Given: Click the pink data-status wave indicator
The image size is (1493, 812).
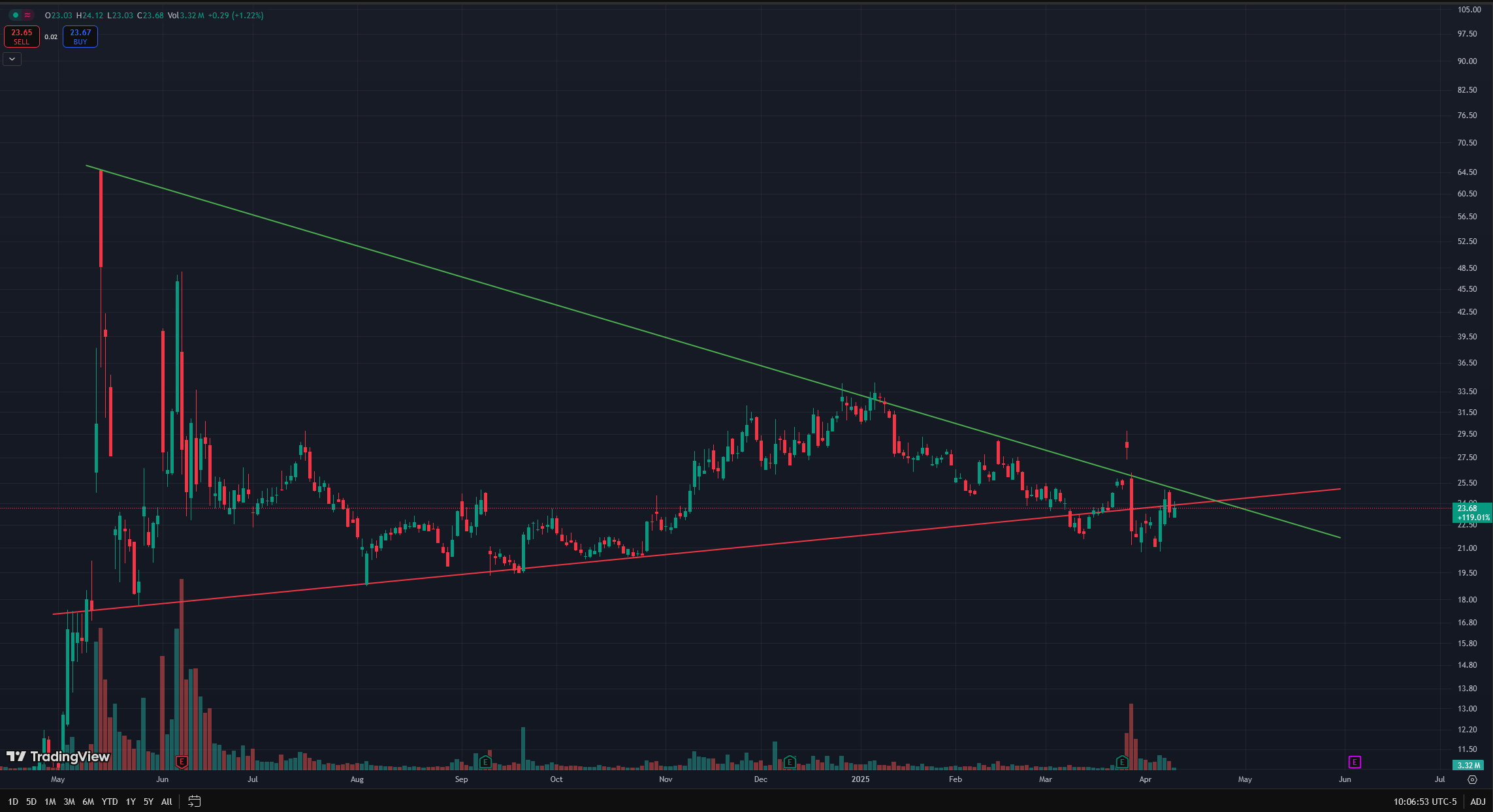Looking at the screenshot, I should (27, 15).
